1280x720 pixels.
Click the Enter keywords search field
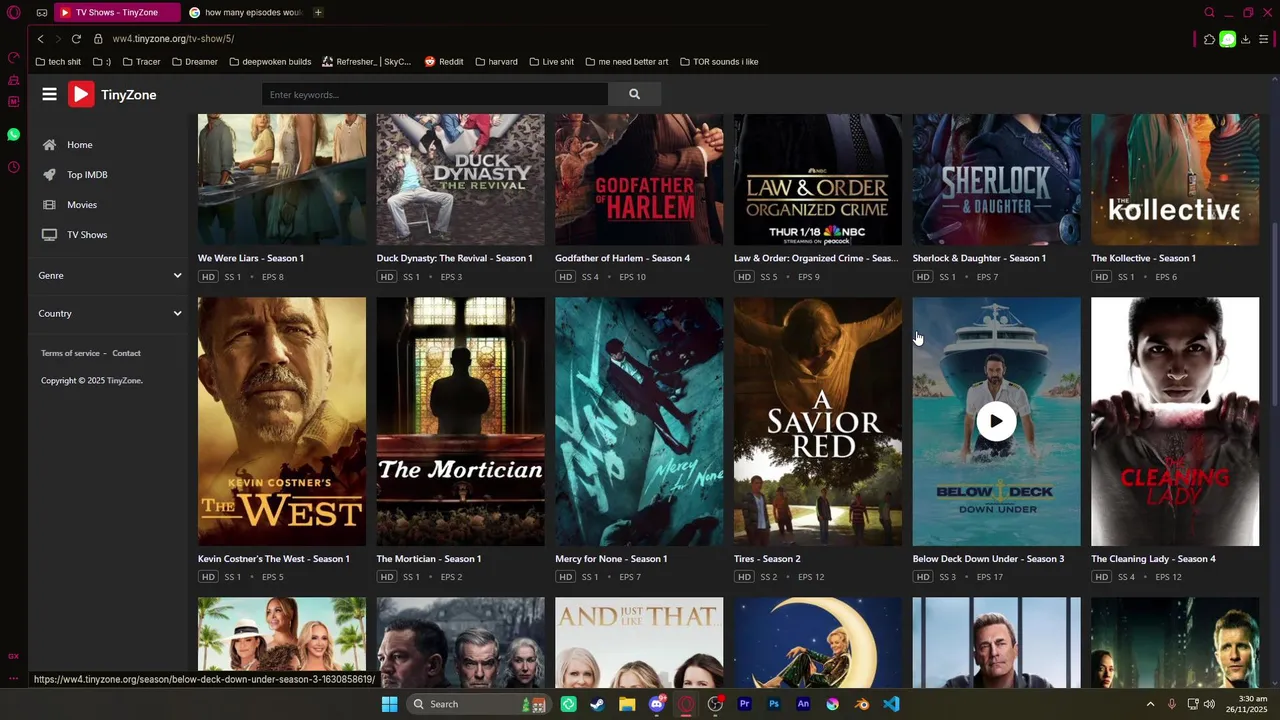point(435,94)
